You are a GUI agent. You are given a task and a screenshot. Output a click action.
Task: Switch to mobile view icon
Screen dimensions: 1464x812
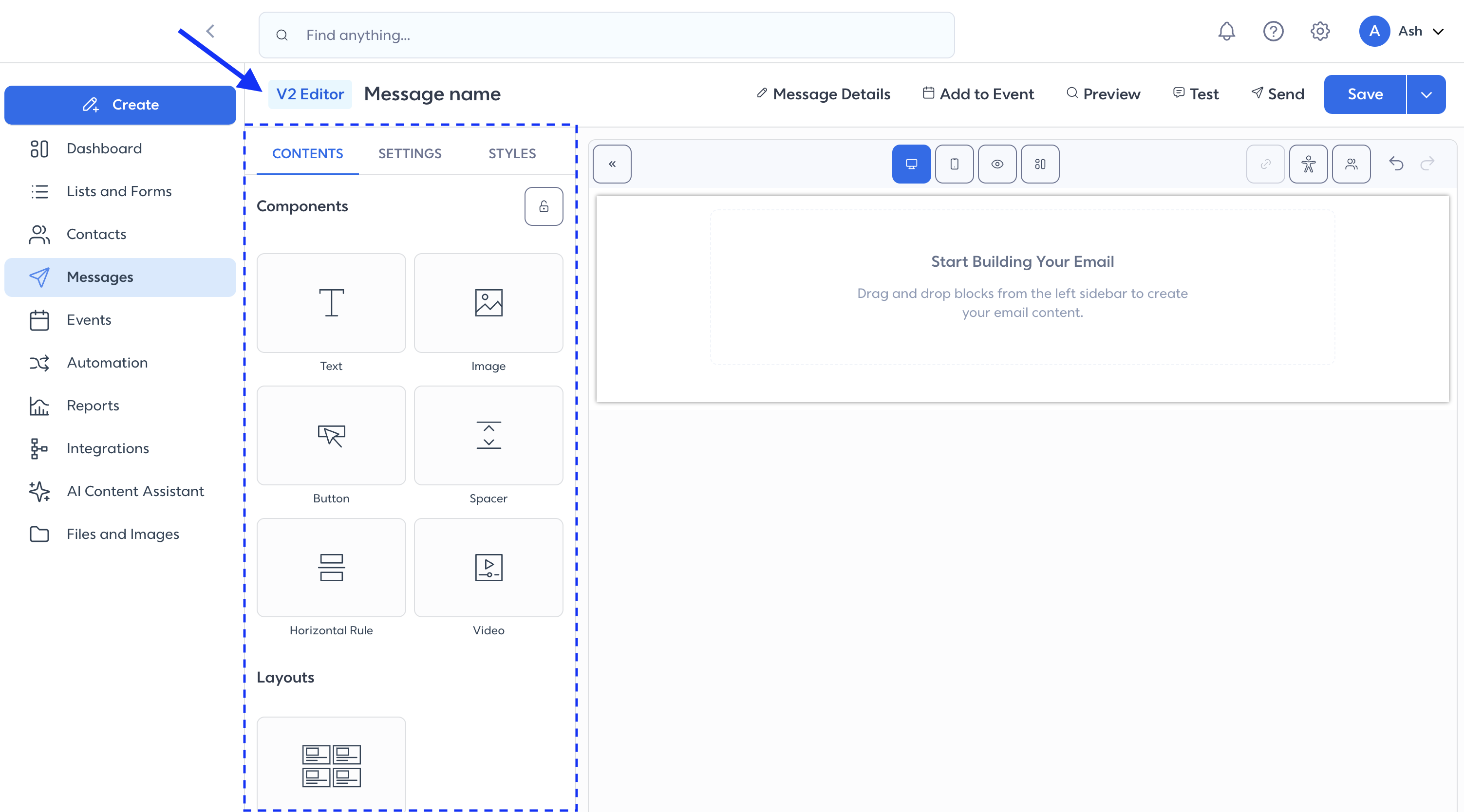(x=954, y=164)
